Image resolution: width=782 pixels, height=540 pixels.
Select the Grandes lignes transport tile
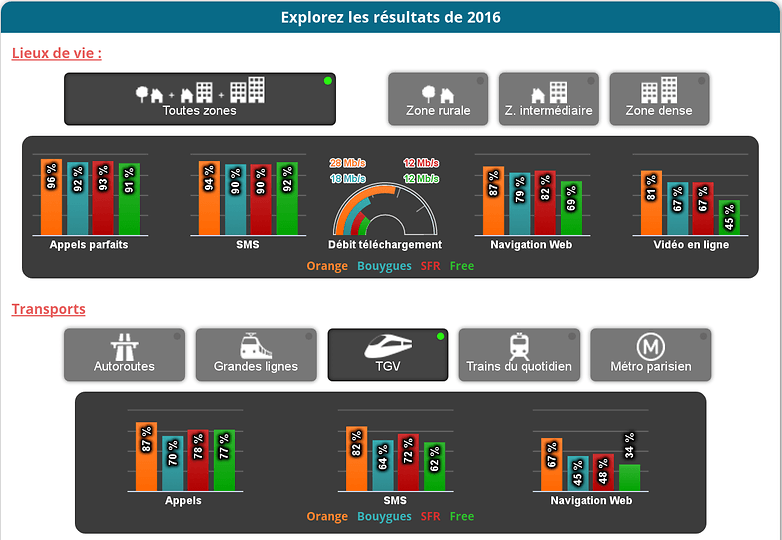(x=256, y=355)
